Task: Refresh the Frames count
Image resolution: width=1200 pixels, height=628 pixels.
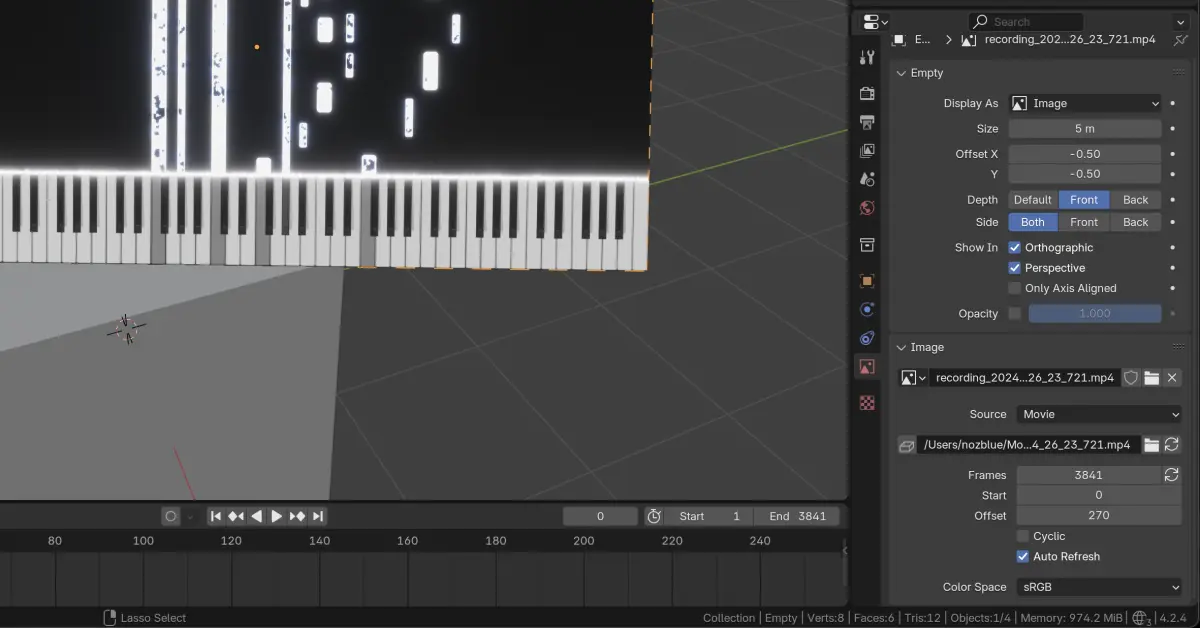Action: coord(1172,475)
